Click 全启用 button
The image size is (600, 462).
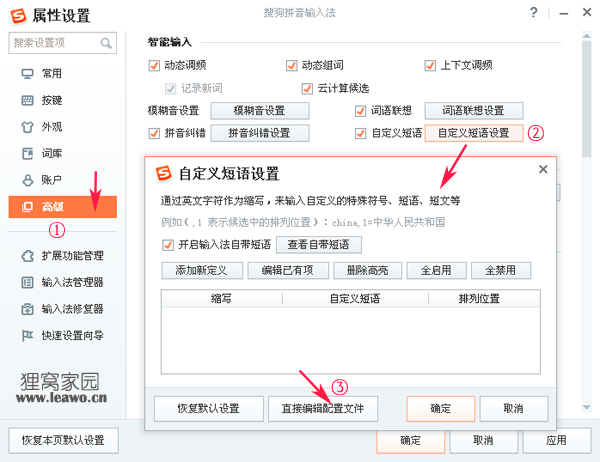click(436, 271)
